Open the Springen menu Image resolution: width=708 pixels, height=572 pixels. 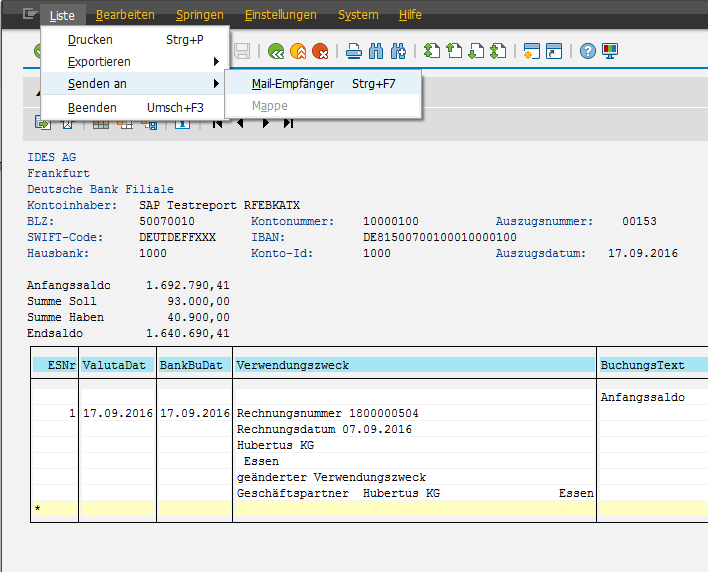click(199, 15)
